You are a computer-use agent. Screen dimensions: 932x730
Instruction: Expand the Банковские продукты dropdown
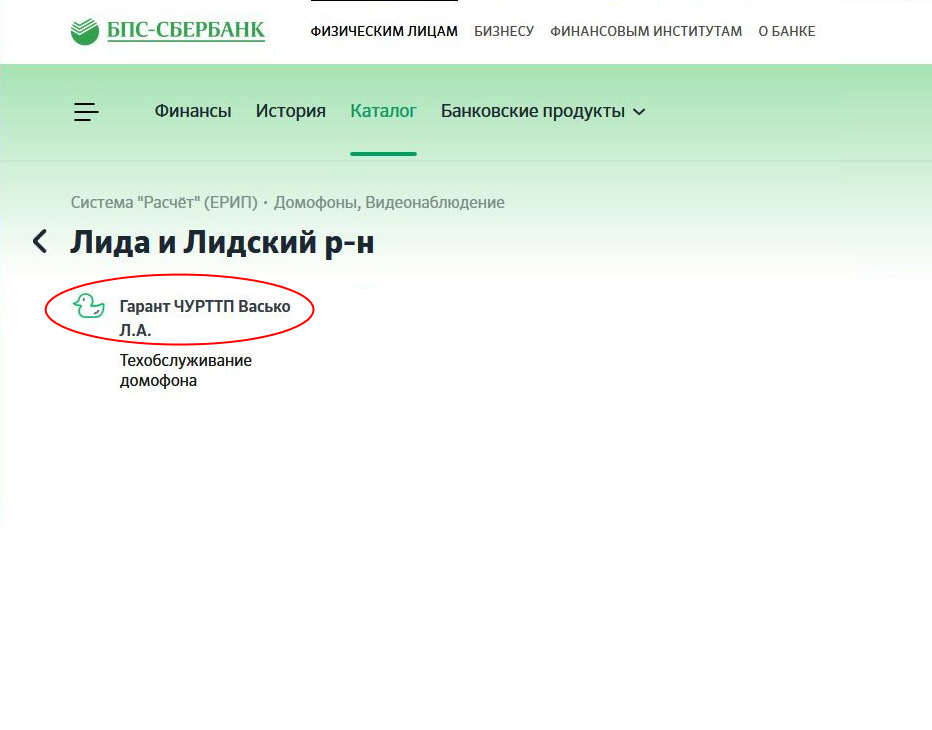coord(543,111)
